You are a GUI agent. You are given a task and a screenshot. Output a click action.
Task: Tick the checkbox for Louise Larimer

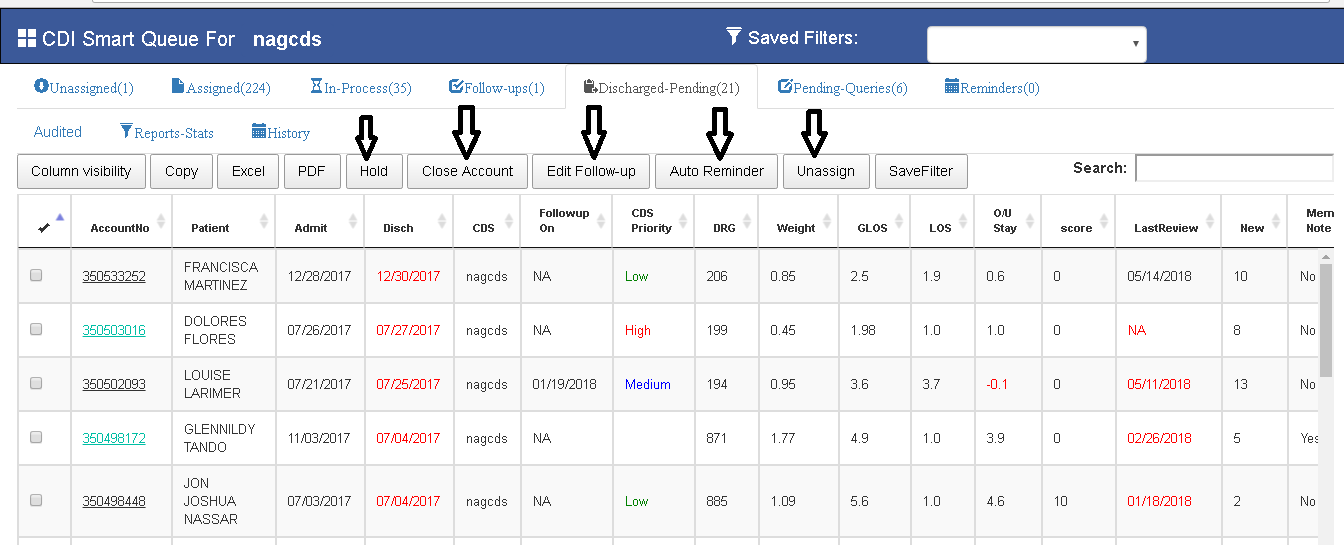36,384
